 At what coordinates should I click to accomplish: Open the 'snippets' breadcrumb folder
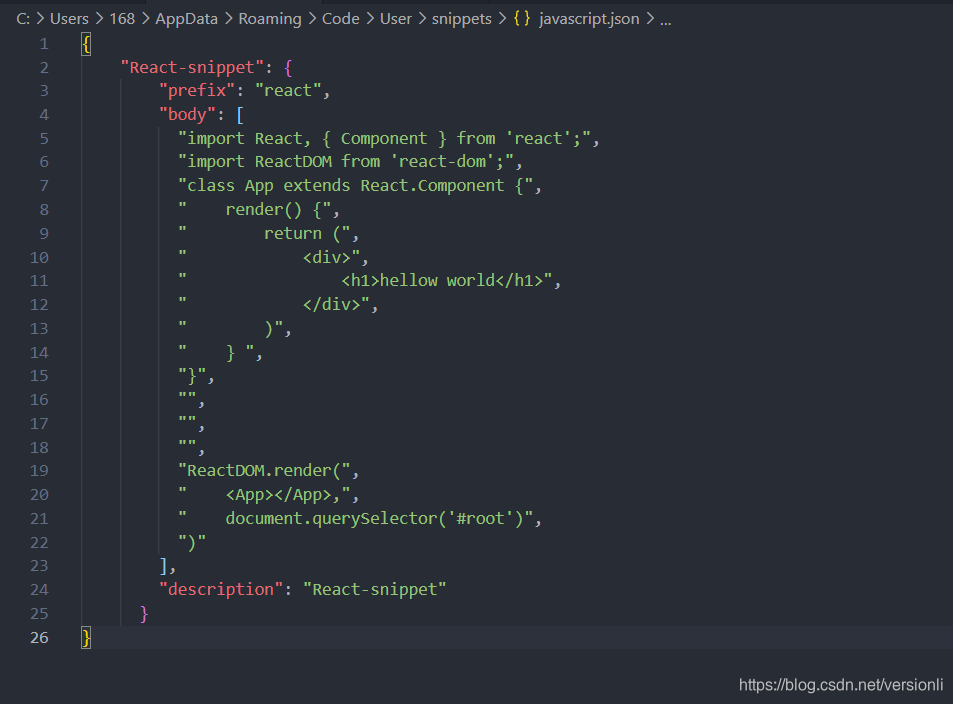(x=461, y=19)
